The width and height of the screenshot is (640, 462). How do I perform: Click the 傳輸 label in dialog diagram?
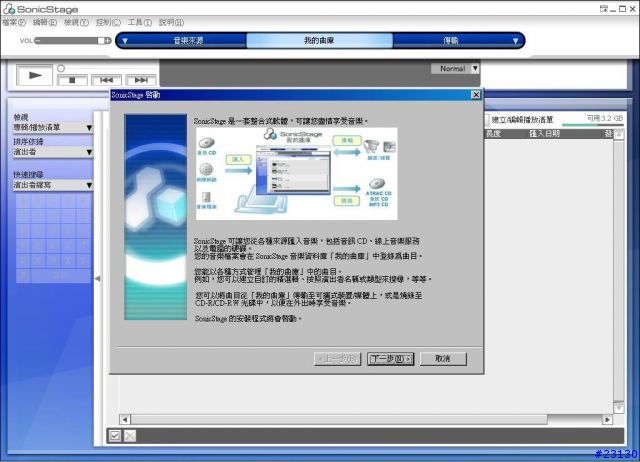click(x=347, y=141)
